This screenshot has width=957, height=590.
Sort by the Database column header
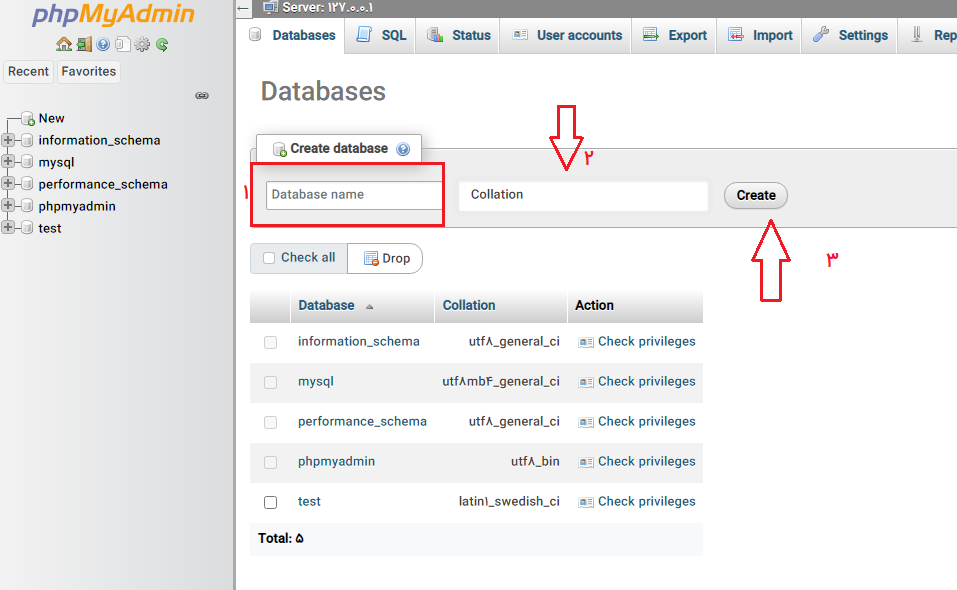click(x=326, y=306)
